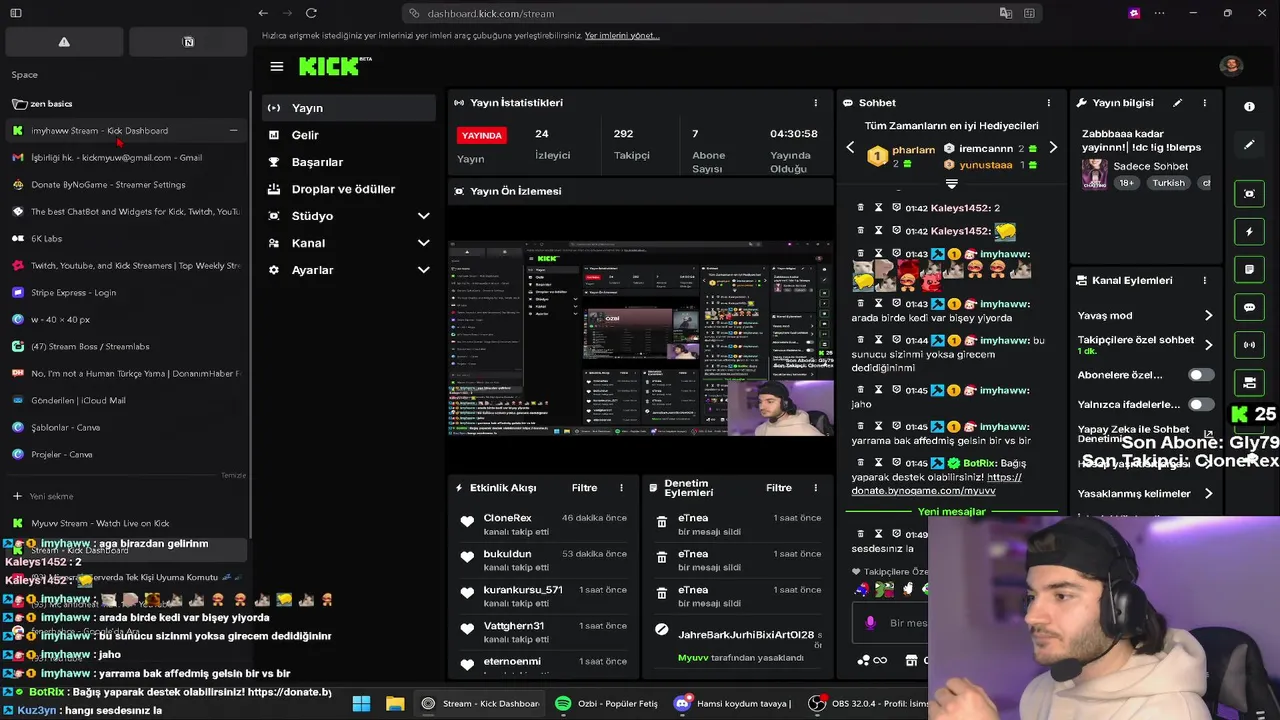Open the pinned warning-triangle tab
This screenshot has height=720, width=1280.
[64, 41]
